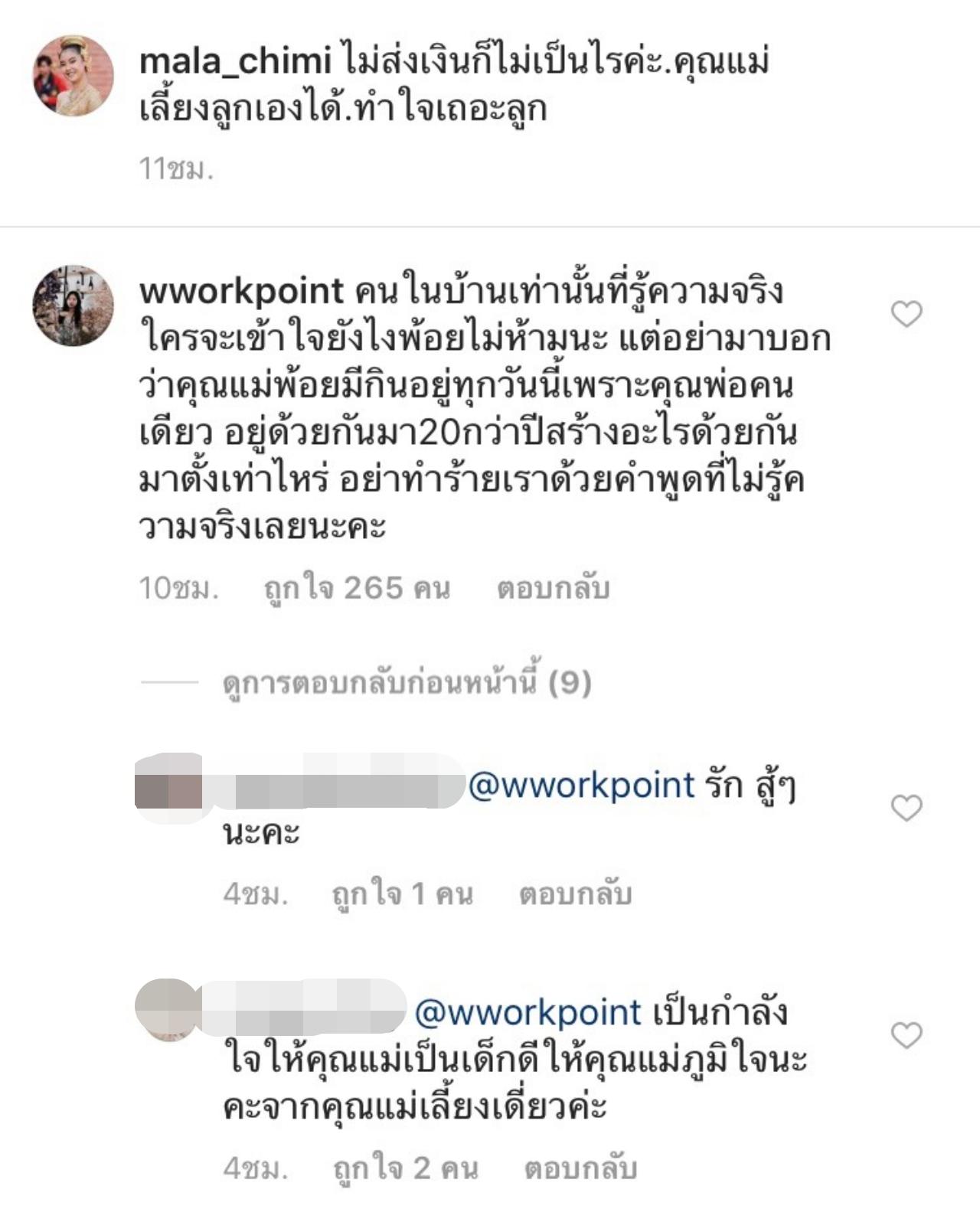The image size is (980, 1222).
Task: Like the "รัก สู้ๆ นะคะ" reply with its heart
Action: [x=906, y=808]
